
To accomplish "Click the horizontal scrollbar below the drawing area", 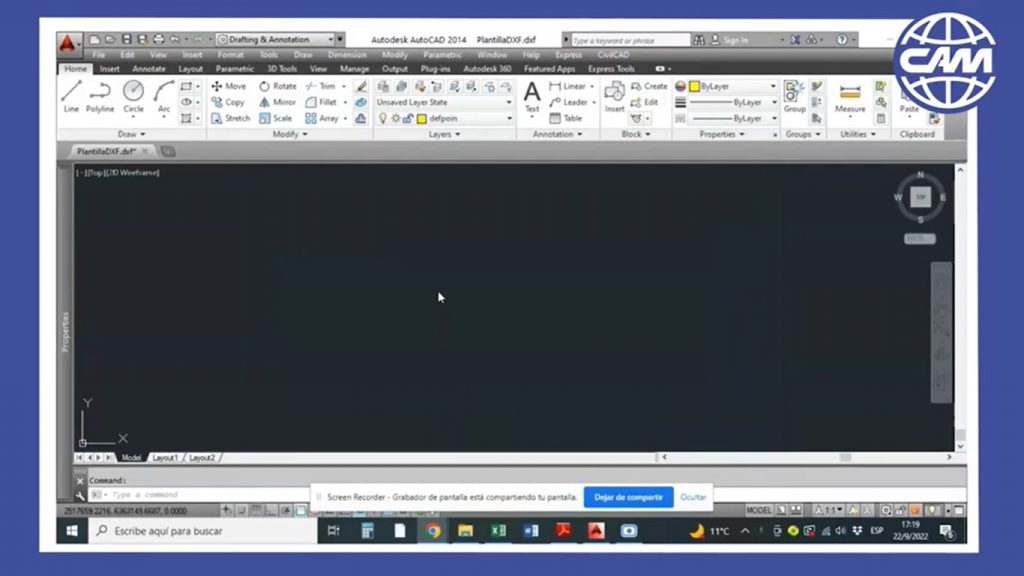I will coord(807,458).
